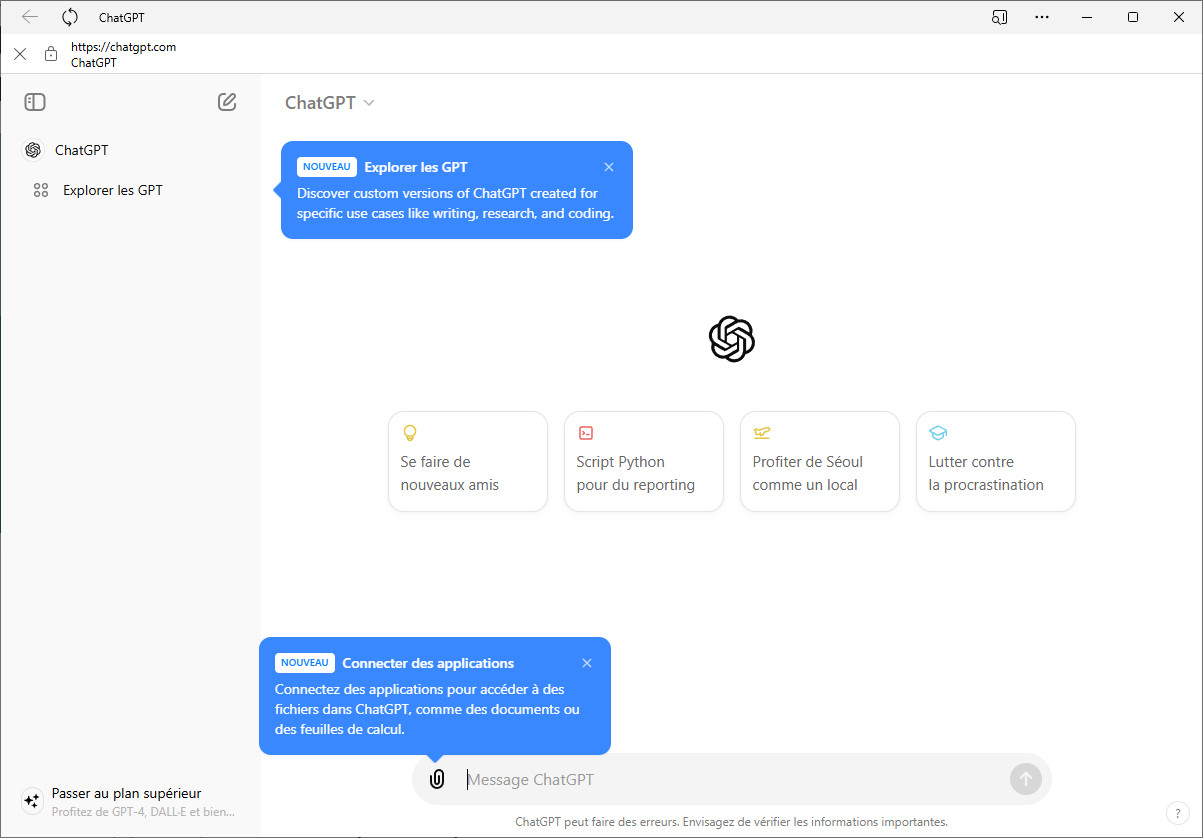
Task: Start a new chat with pencil icon
Action: click(227, 102)
